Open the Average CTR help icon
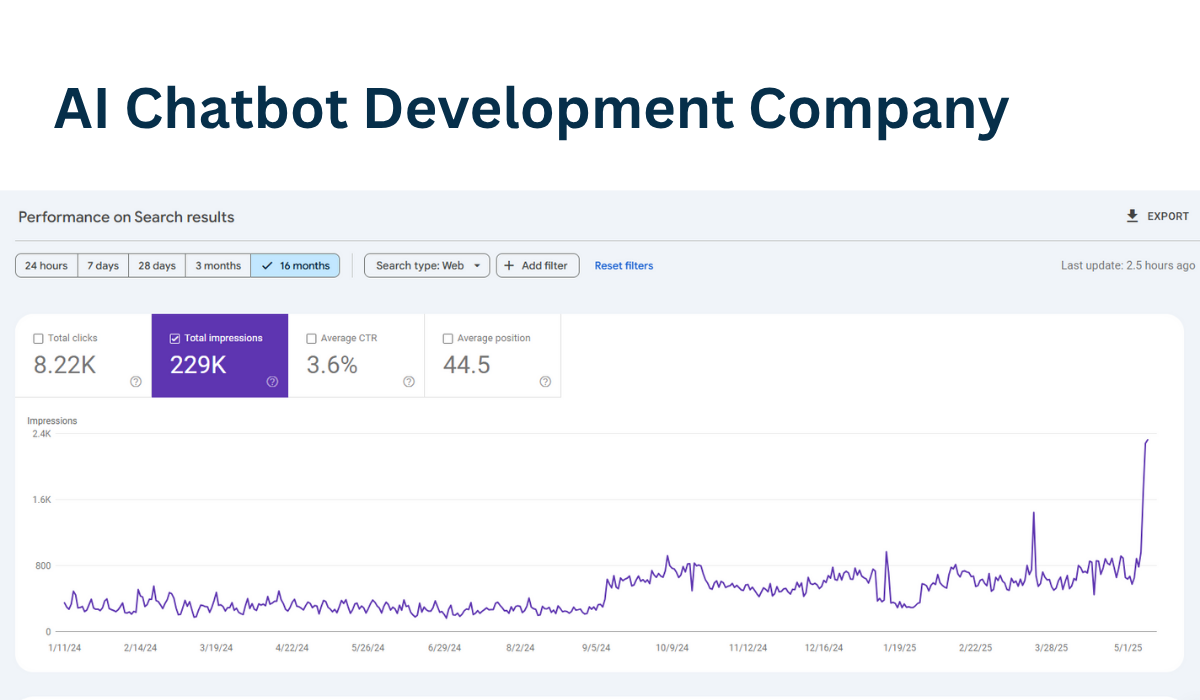Screen dimensions: 1200x700 [x=409, y=381]
